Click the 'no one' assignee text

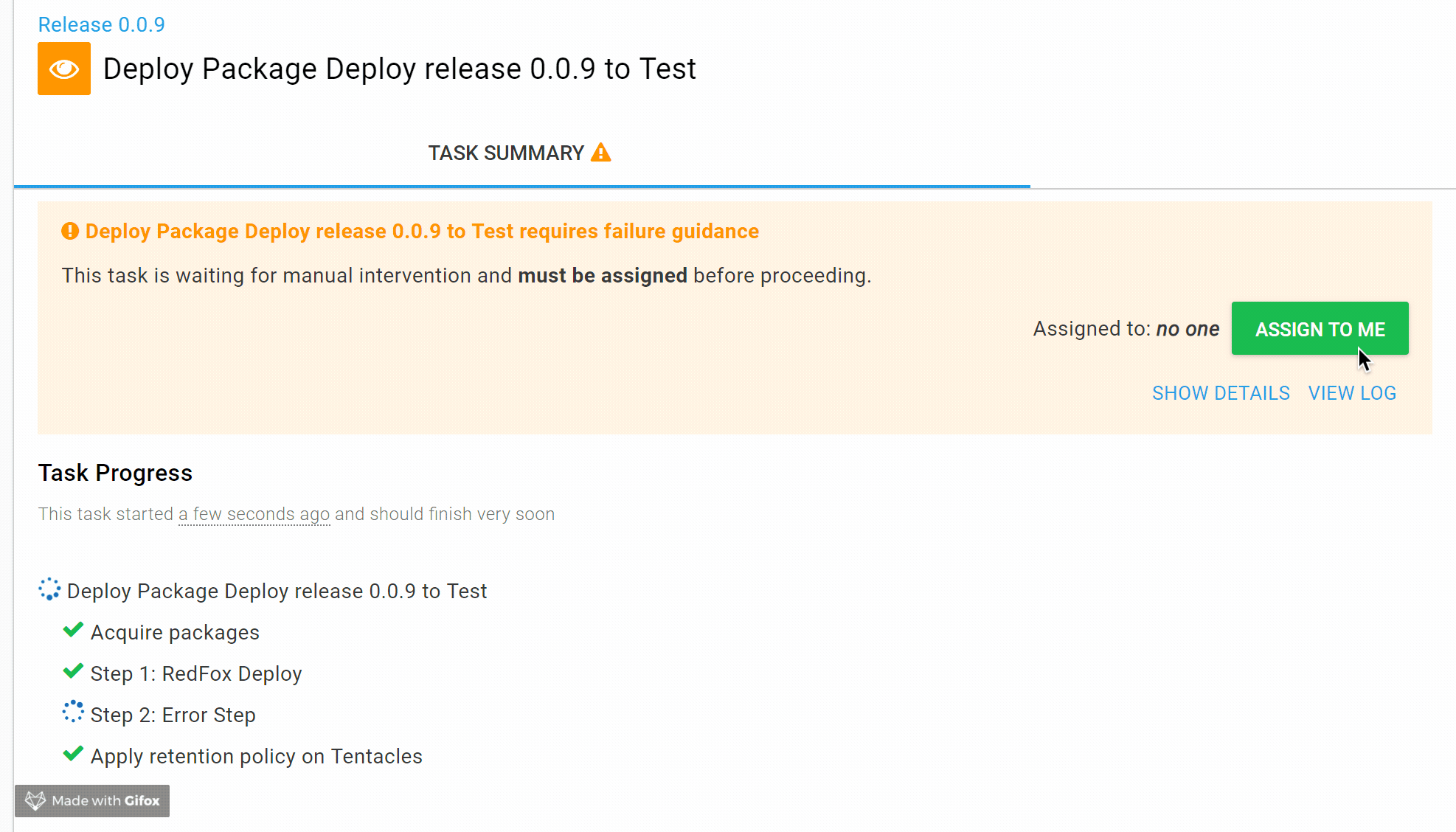pyautogui.click(x=1188, y=329)
